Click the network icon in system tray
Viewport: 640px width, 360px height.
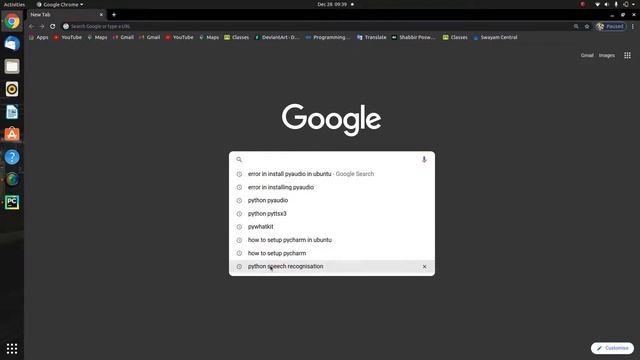point(597,4)
